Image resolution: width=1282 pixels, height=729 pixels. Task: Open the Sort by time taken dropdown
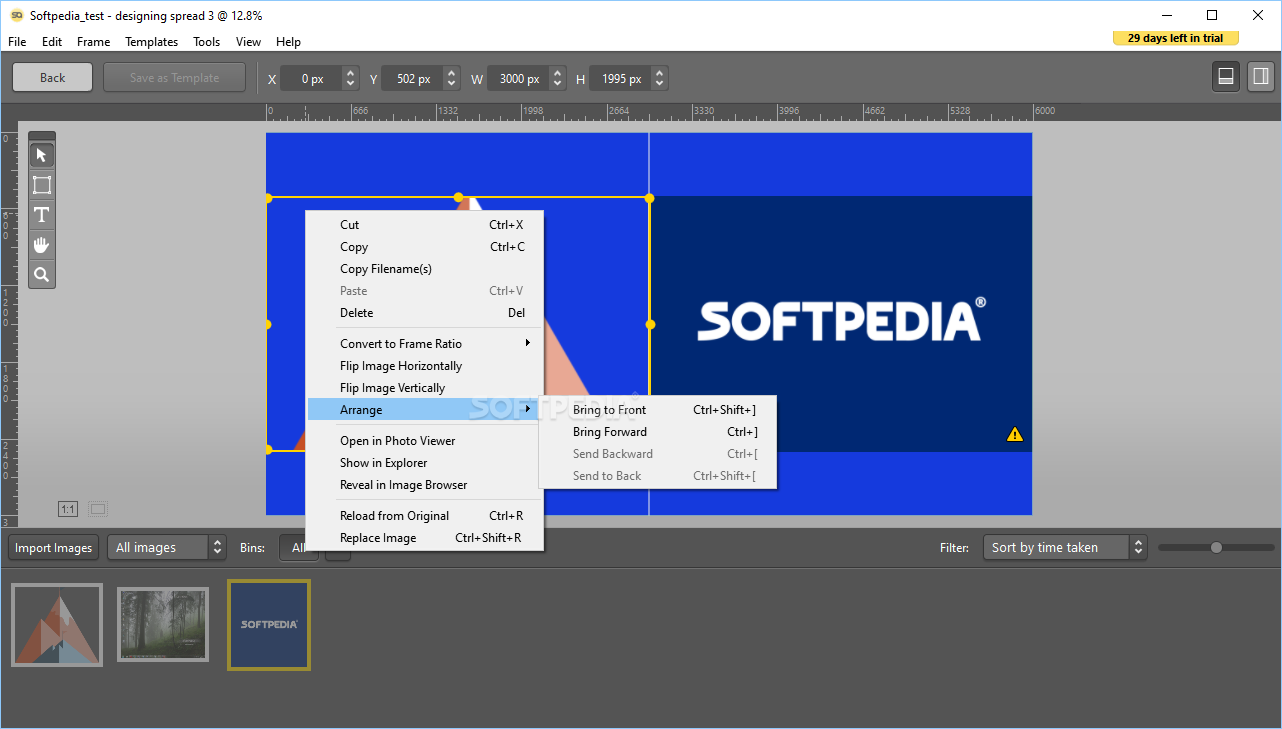1064,548
